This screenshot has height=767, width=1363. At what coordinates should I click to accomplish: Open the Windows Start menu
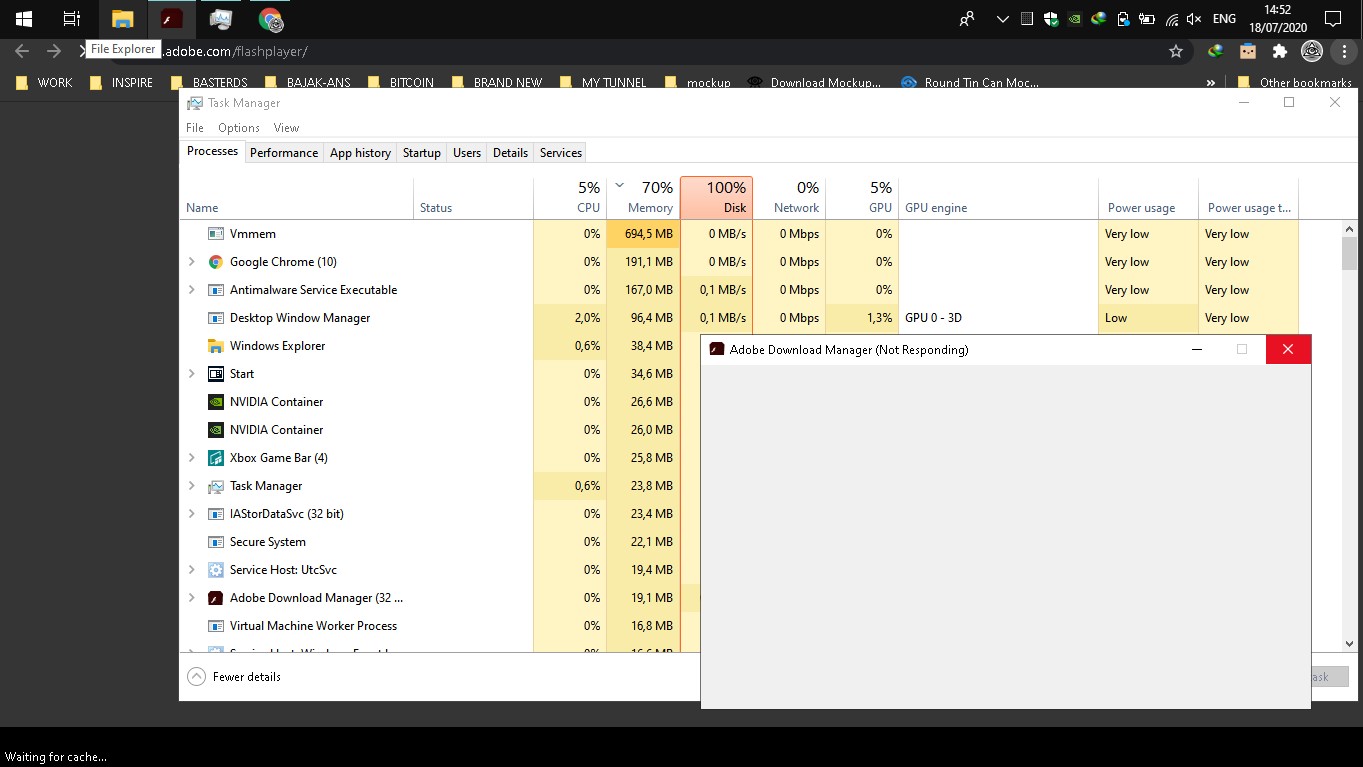[24, 19]
